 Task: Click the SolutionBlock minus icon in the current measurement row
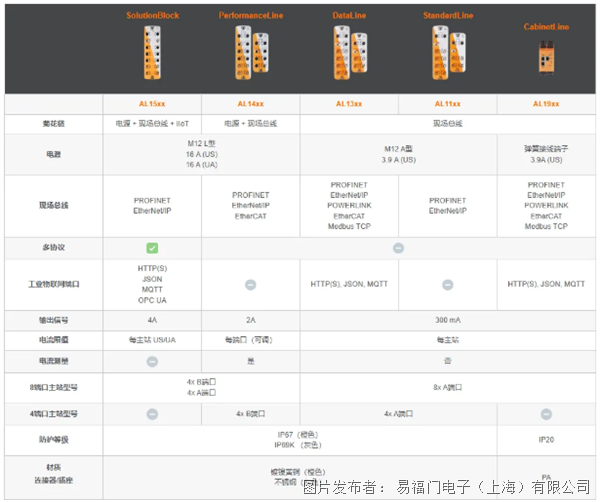point(153,360)
